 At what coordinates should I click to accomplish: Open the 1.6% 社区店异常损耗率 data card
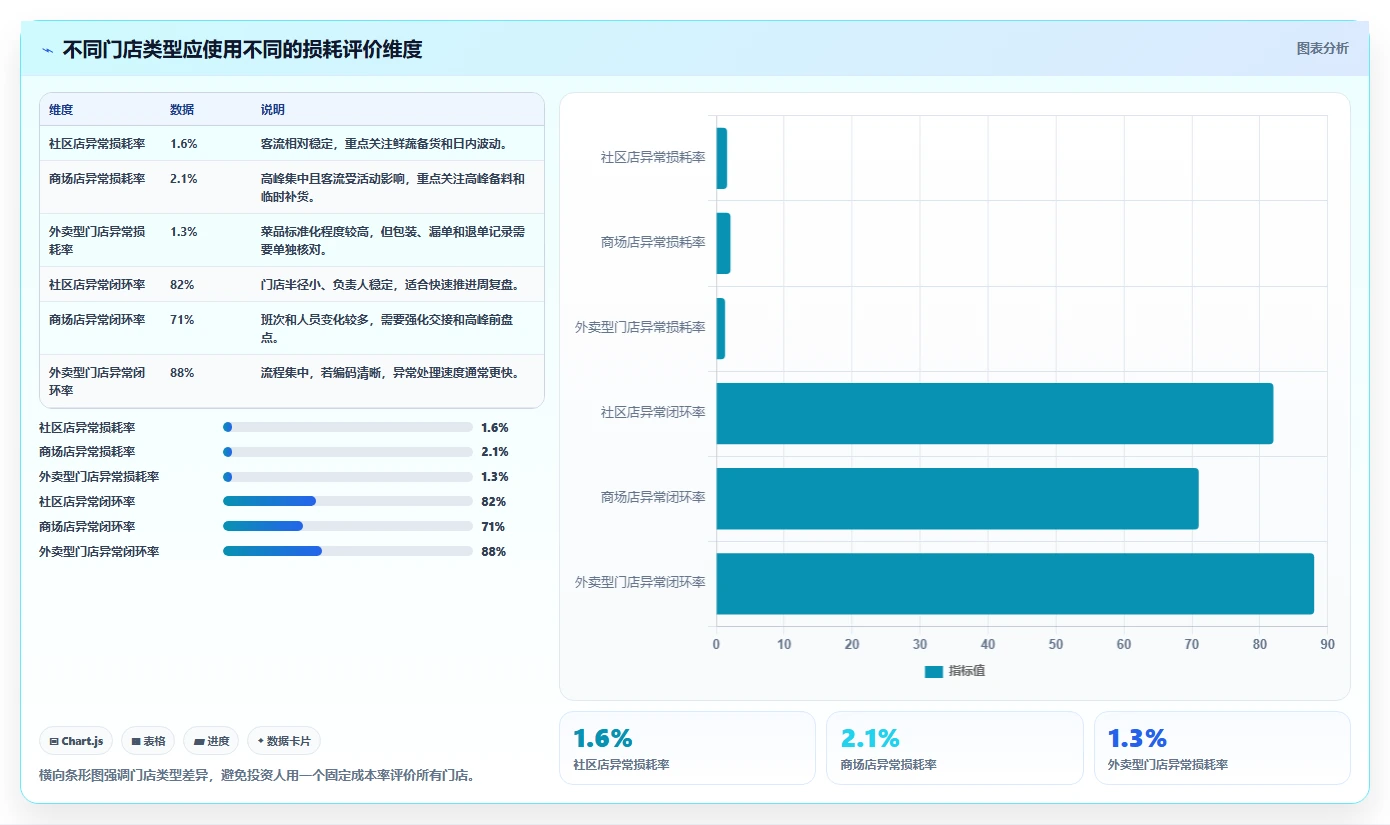pyautogui.click(x=687, y=748)
